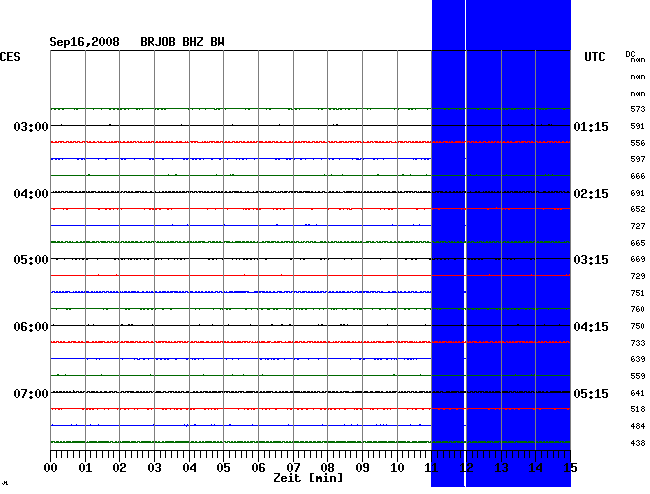Click the 02:15 UTC time label
This screenshot has height=494, width=650.
click(591, 194)
